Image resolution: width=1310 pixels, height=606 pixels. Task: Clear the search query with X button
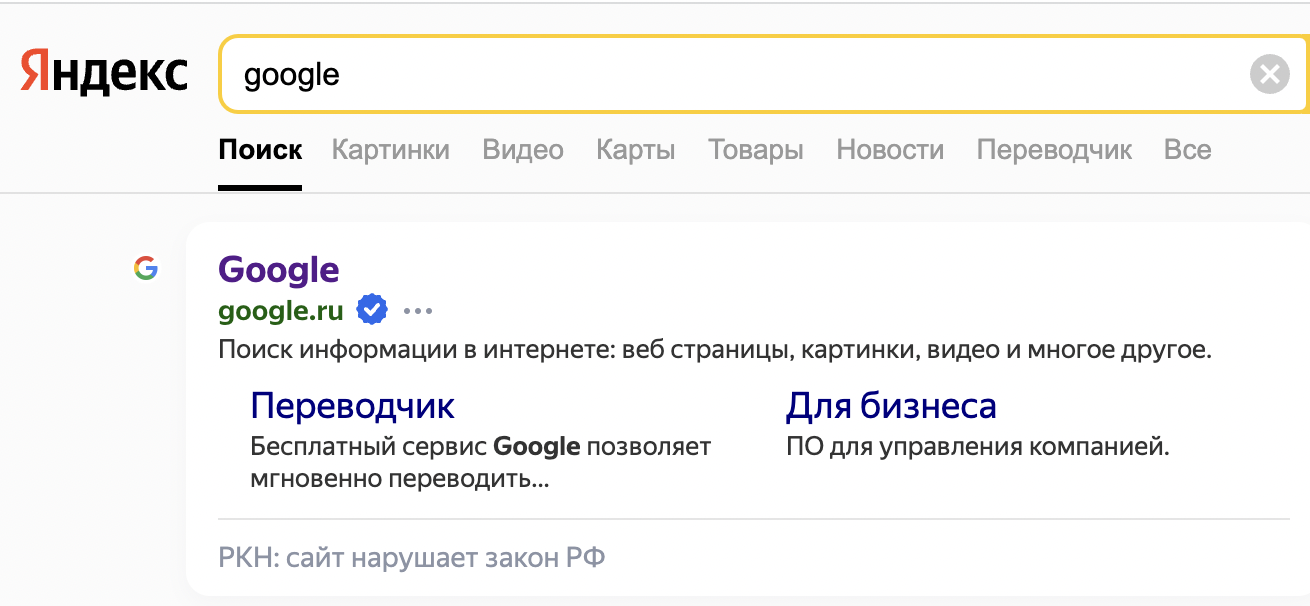pos(1269,74)
